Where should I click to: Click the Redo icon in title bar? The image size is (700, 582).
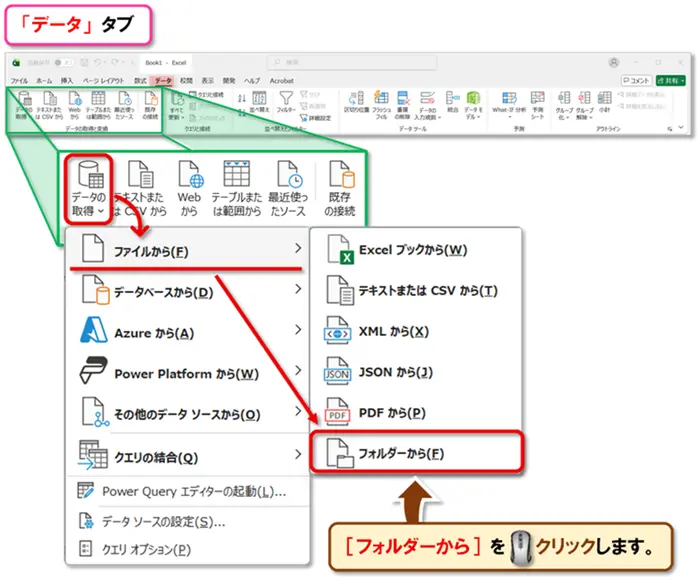click(x=115, y=62)
